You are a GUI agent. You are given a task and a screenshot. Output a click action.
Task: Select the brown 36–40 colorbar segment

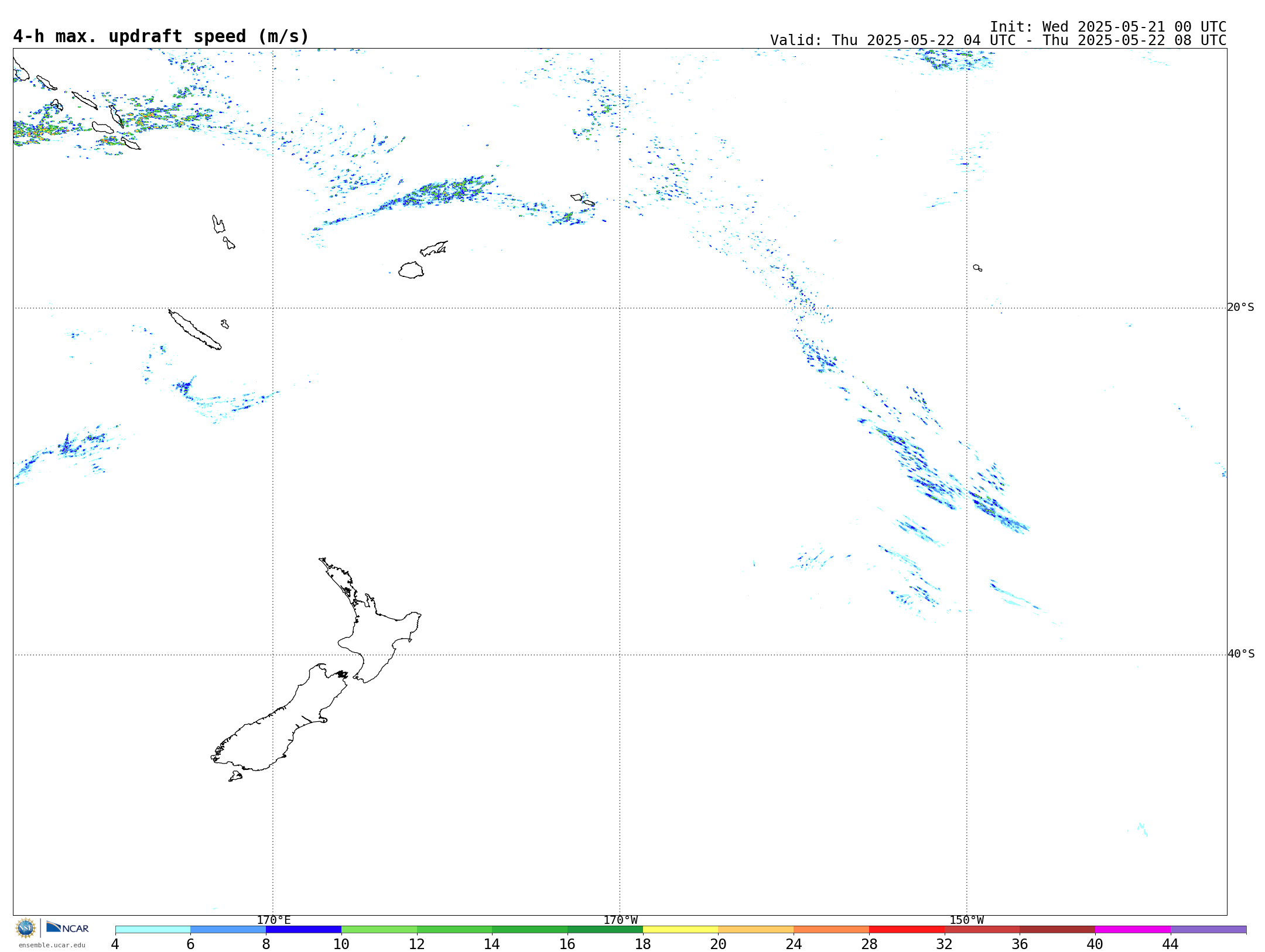(x=1058, y=930)
